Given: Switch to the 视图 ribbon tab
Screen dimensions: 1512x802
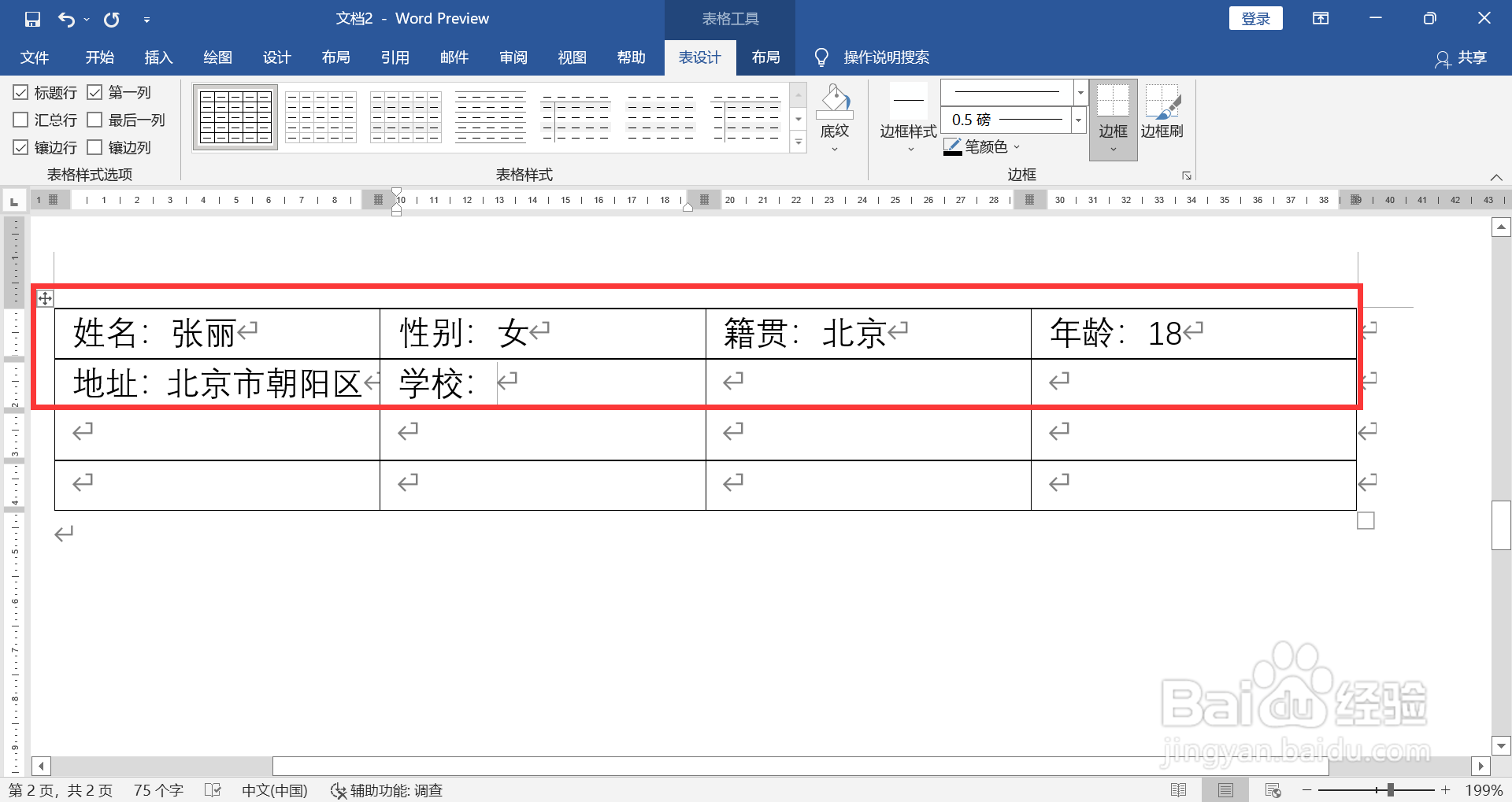Looking at the screenshot, I should point(573,57).
